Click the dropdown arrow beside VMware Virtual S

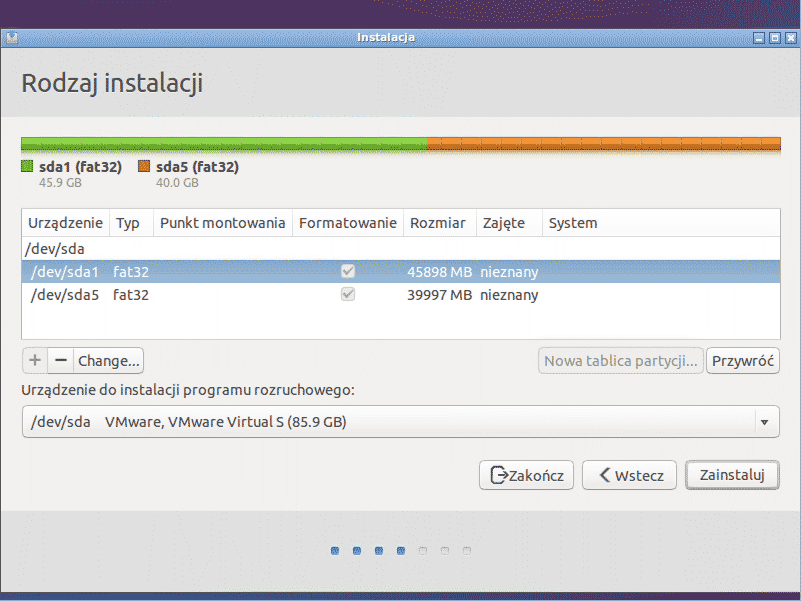765,422
